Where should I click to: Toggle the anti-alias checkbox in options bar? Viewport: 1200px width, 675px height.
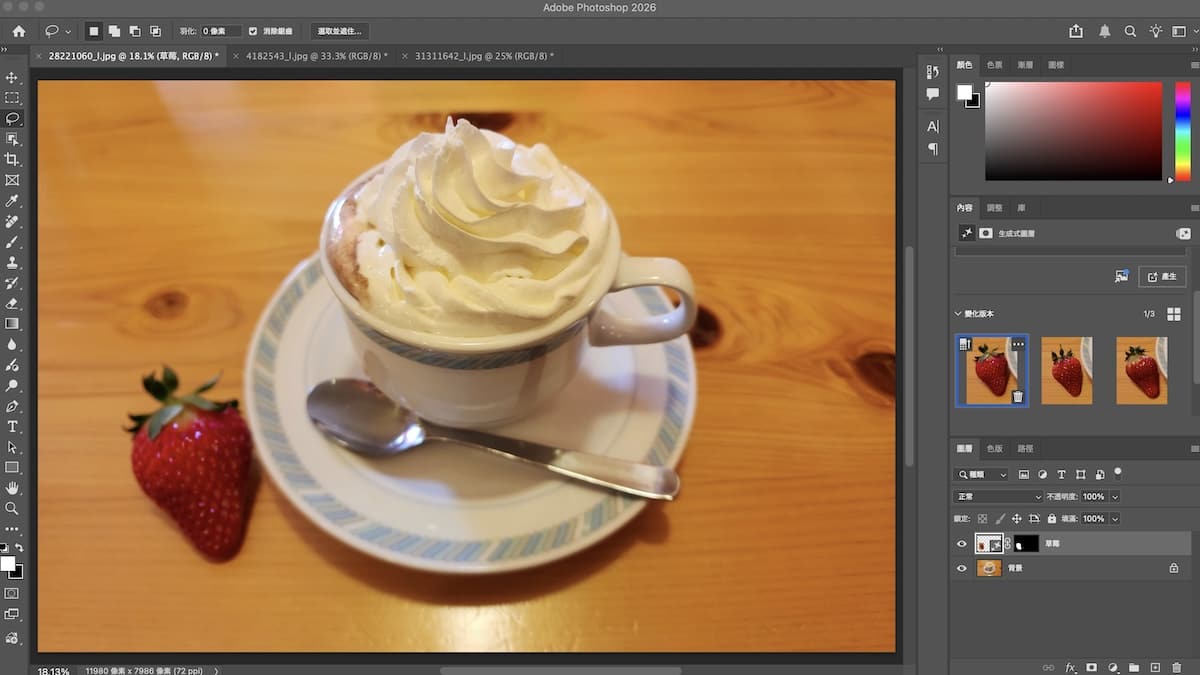pyautogui.click(x=253, y=31)
